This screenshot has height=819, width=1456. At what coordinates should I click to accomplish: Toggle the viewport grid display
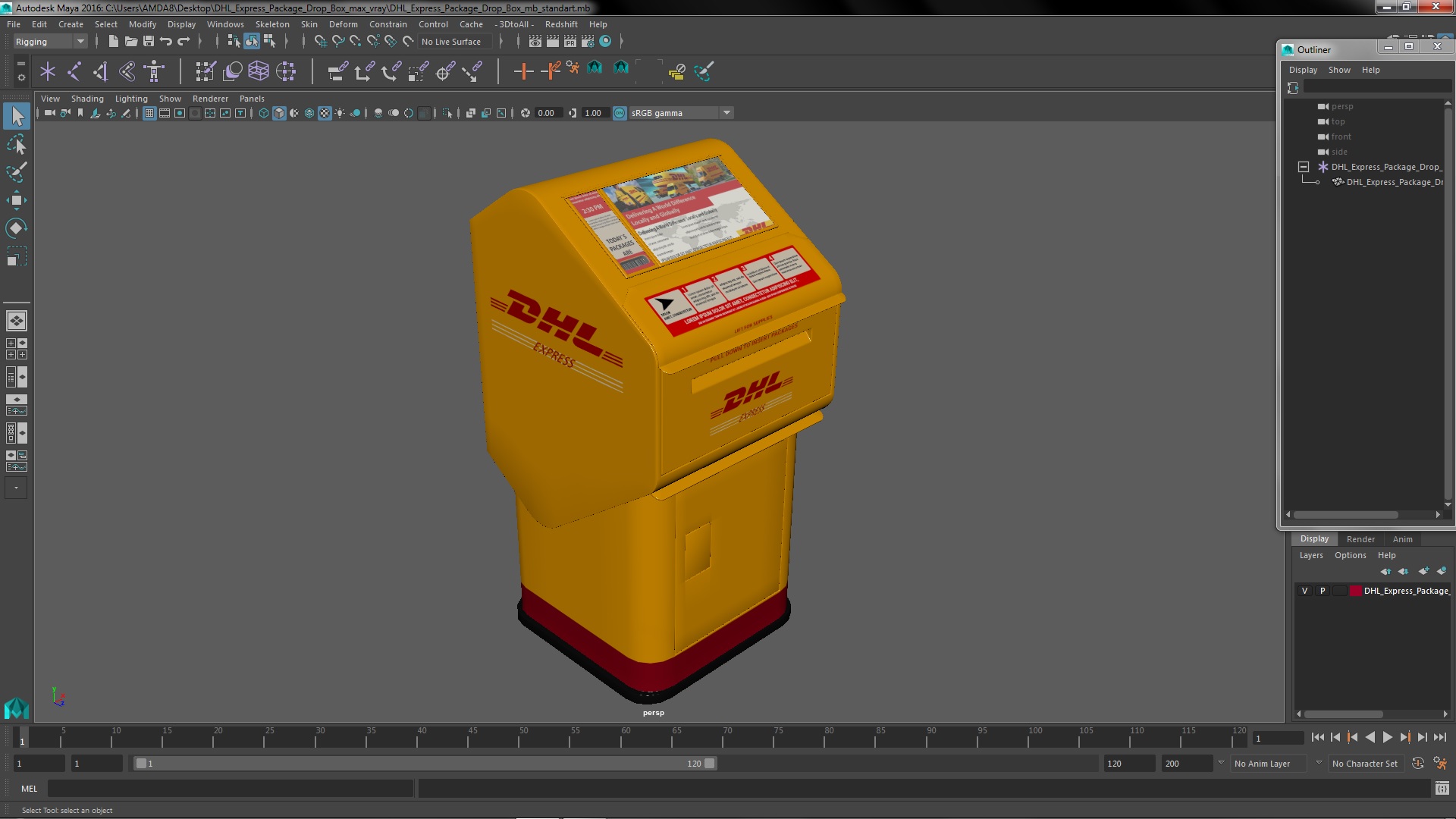coord(149,113)
